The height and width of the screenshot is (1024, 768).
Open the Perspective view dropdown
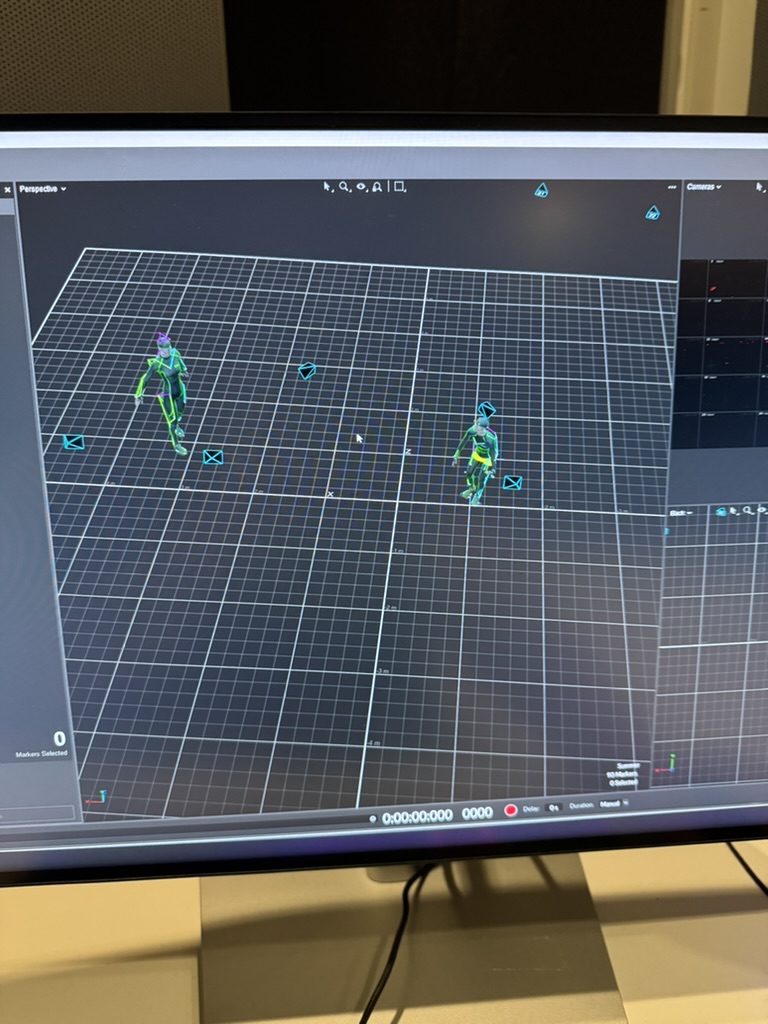pos(43,188)
